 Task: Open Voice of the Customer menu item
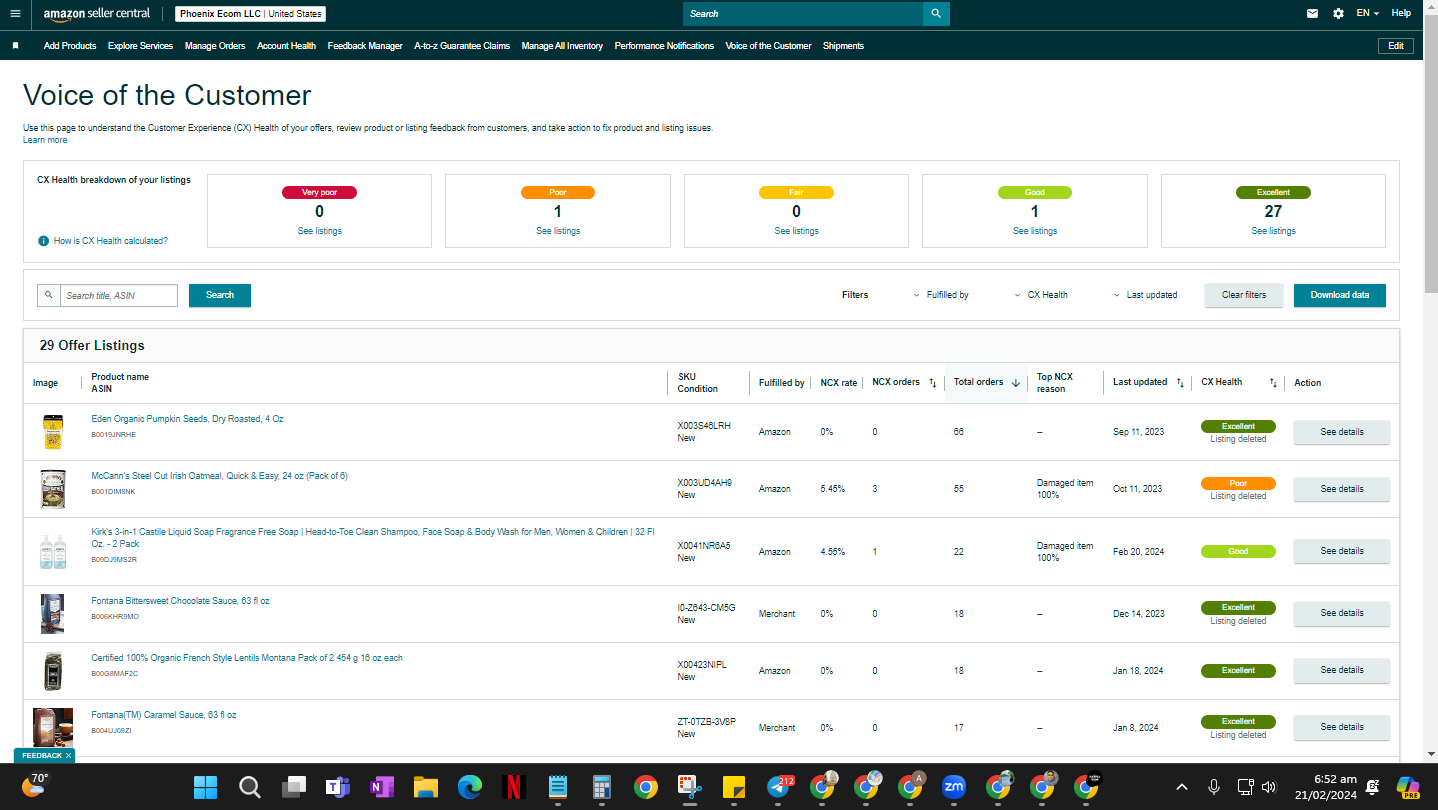[768, 46]
